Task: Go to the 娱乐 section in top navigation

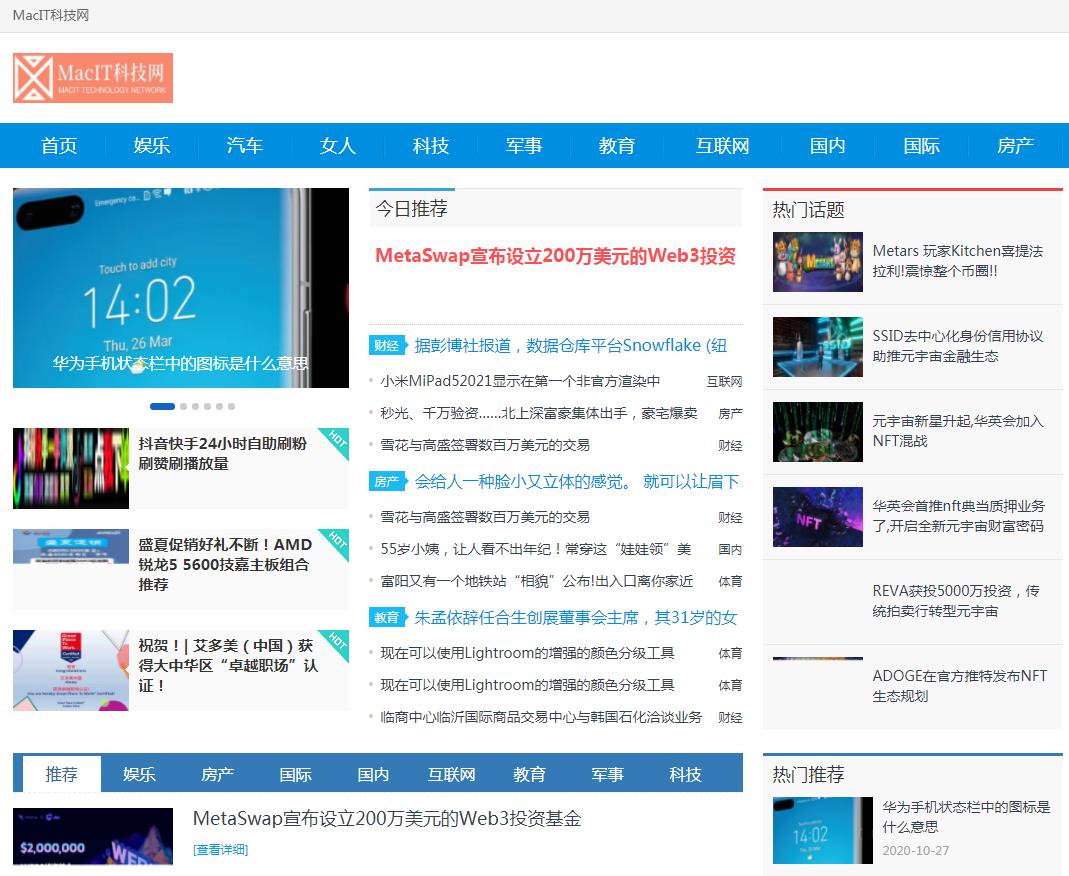Action: 151,145
